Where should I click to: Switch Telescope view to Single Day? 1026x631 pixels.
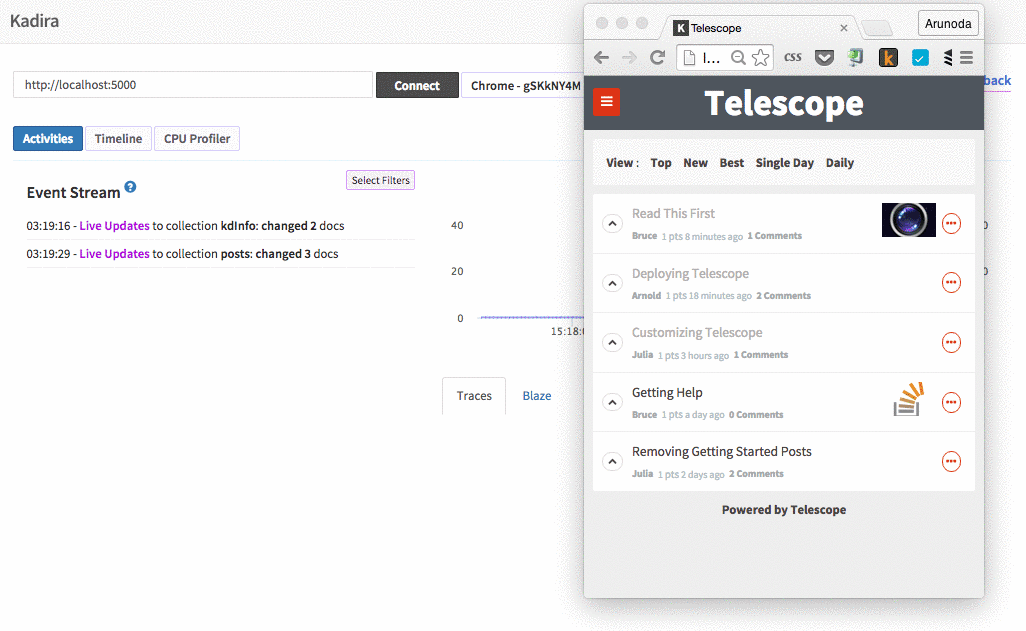click(x=785, y=163)
